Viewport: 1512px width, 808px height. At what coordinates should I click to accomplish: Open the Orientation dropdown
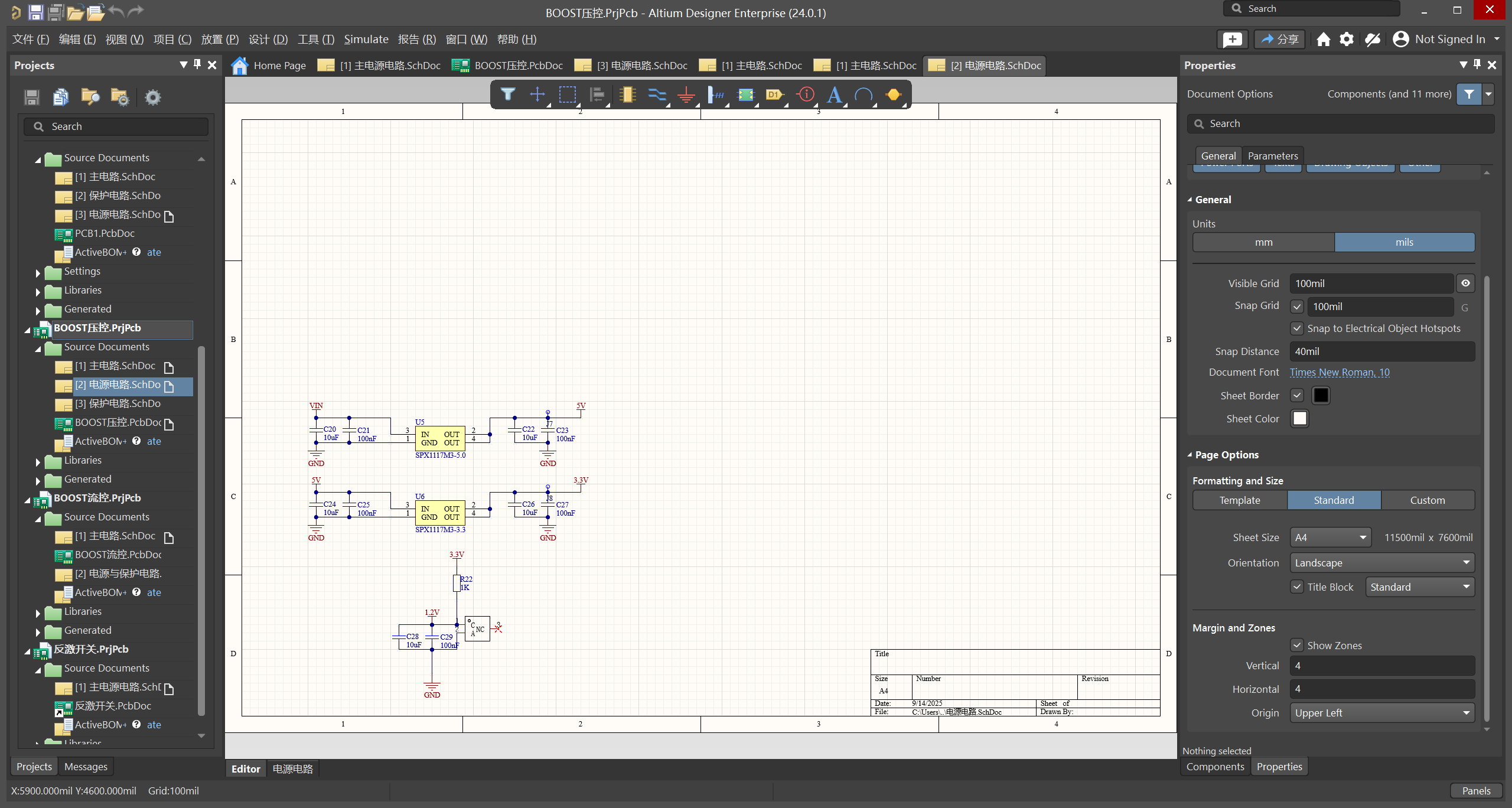(x=1382, y=563)
